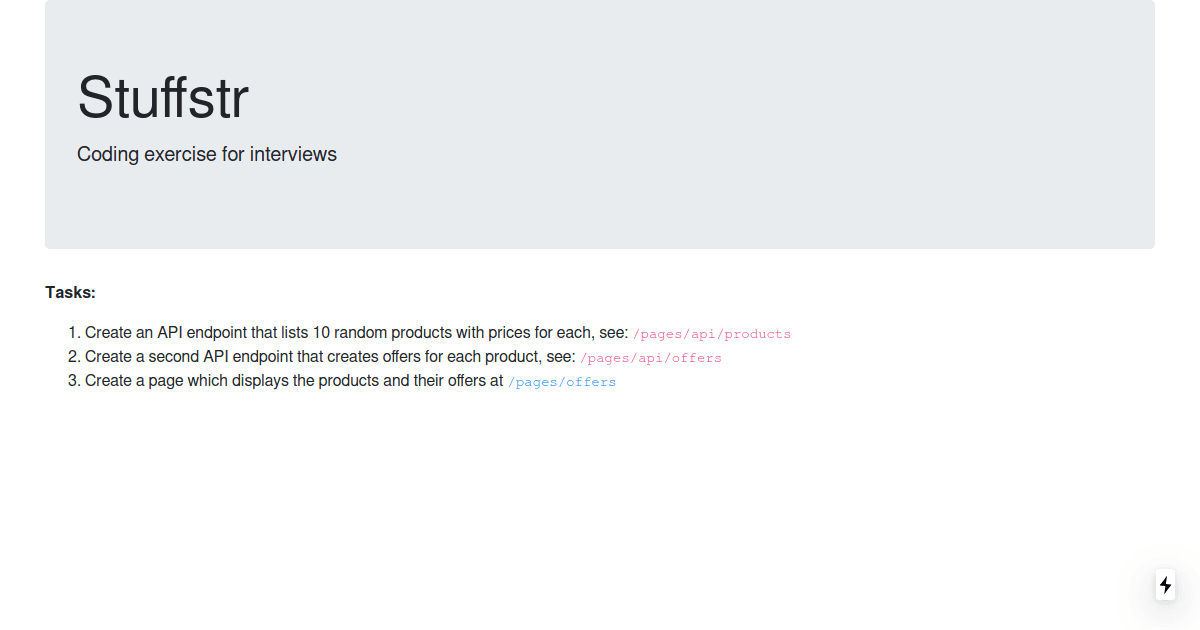Click the blank white area below the tasks
Image resolution: width=1200 pixels, height=630 pixels.
[600, 500]
